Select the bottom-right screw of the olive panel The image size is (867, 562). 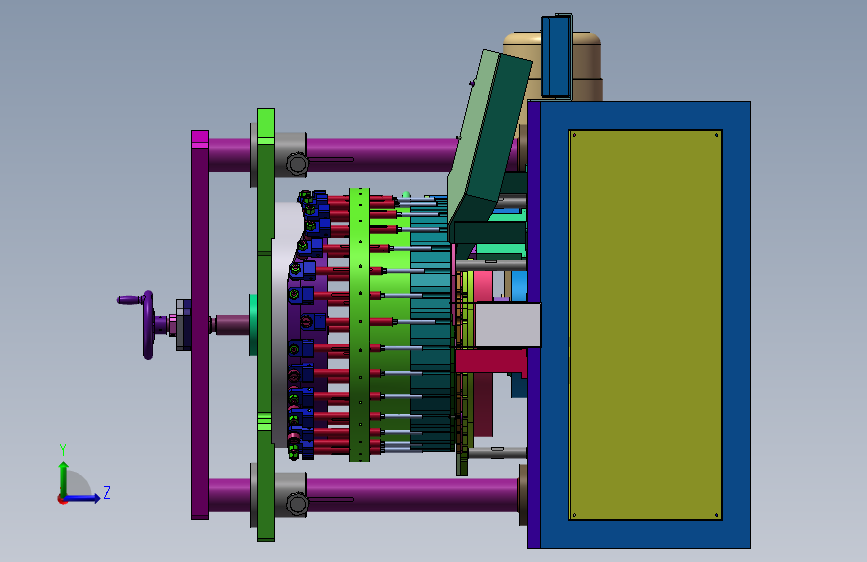tap(717, 515)
